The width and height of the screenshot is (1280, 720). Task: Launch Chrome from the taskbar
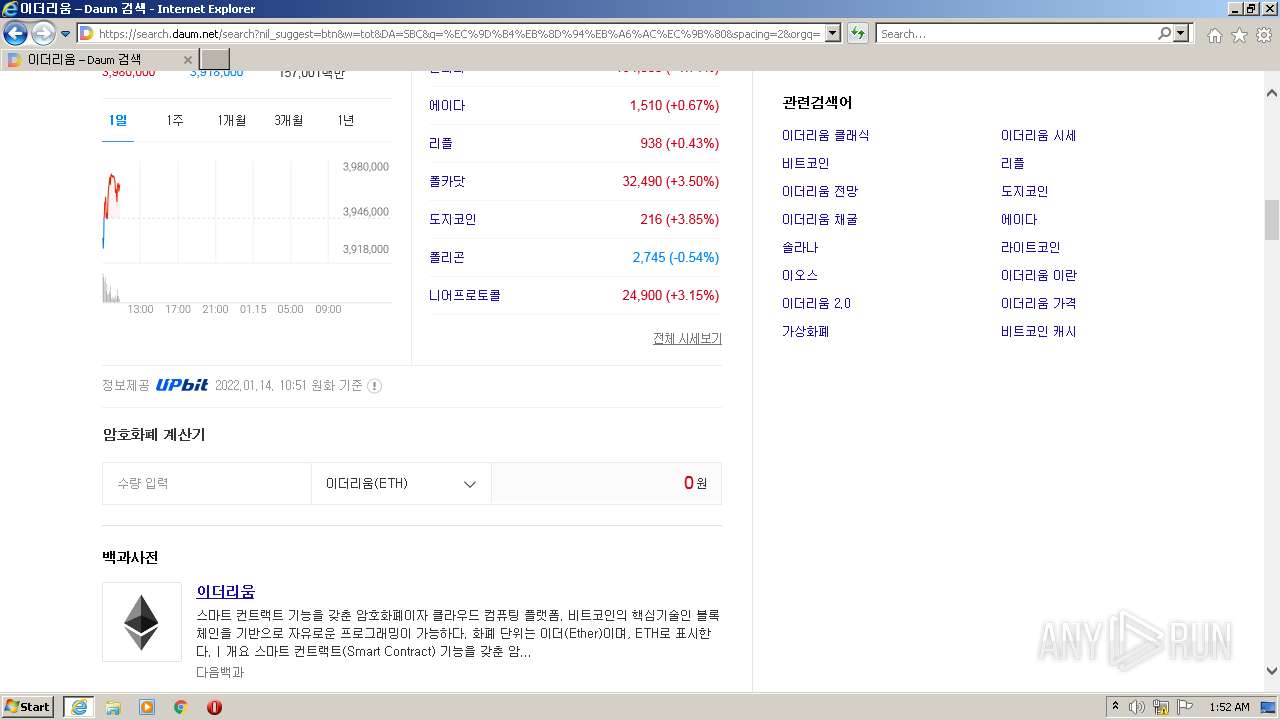point(181,707)
